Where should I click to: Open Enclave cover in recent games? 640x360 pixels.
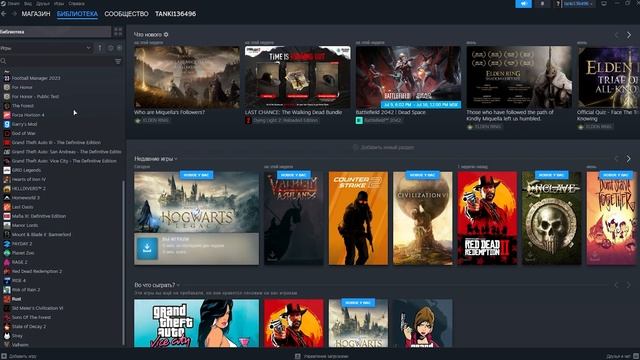point(551,218)
